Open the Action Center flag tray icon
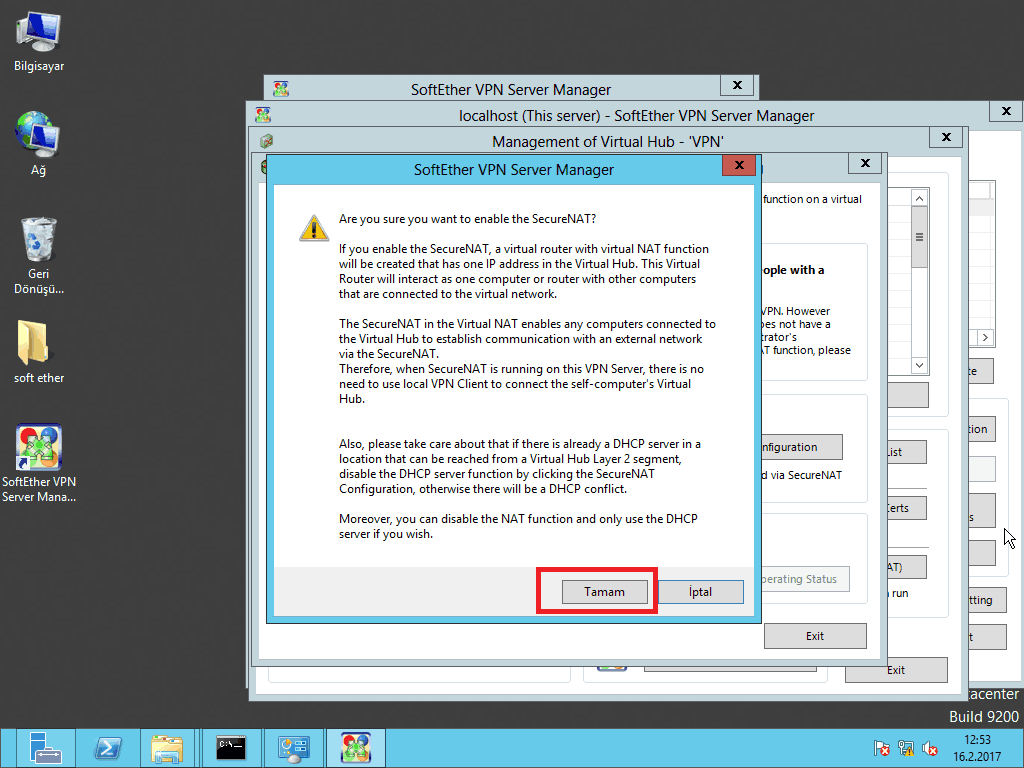1024x768 pixels. pyautogui.click(x=882, y=748)
